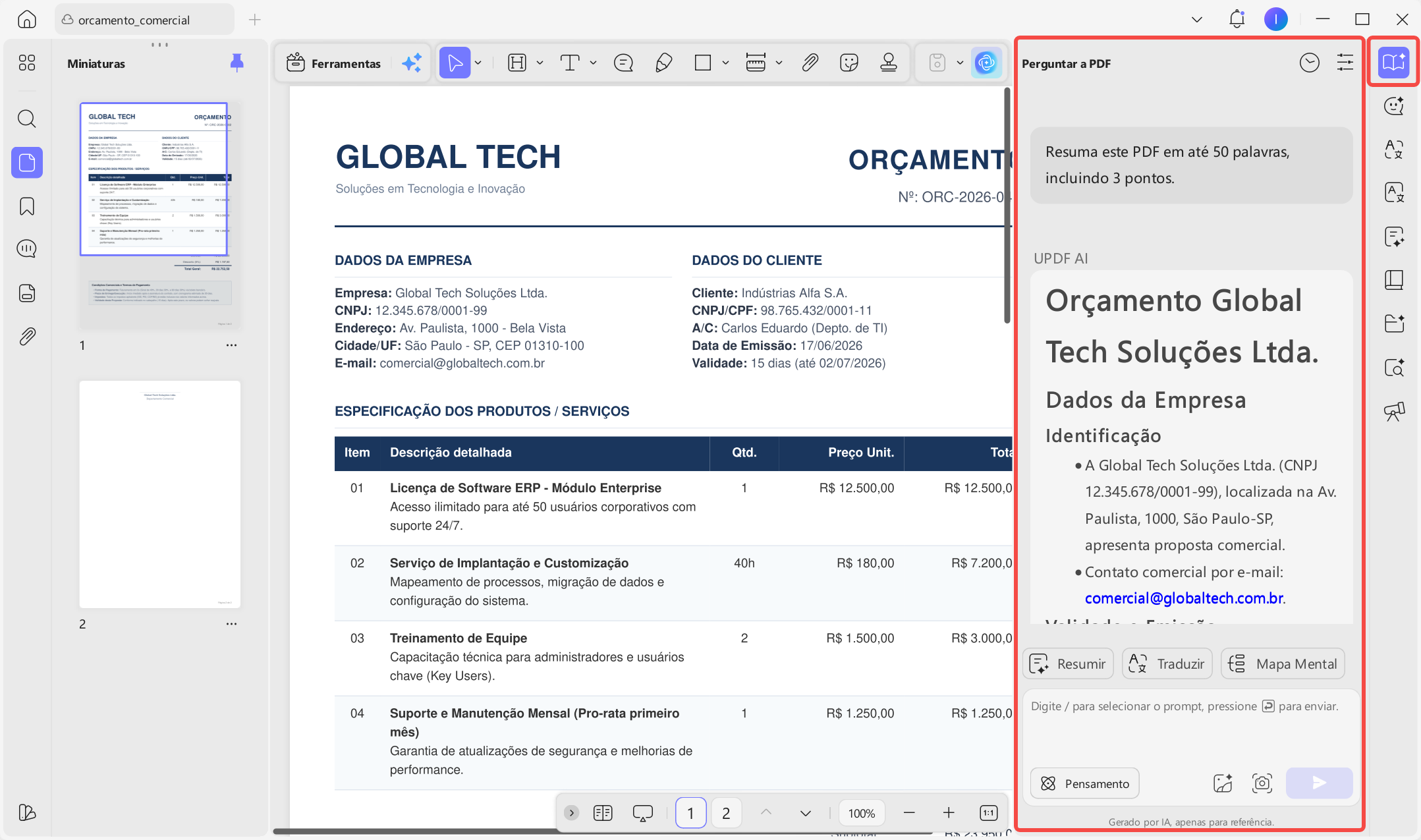Click the screenshot capture icon in chat input
The width and height of the screenshot is (1421, 840).
click(1262, 783)
